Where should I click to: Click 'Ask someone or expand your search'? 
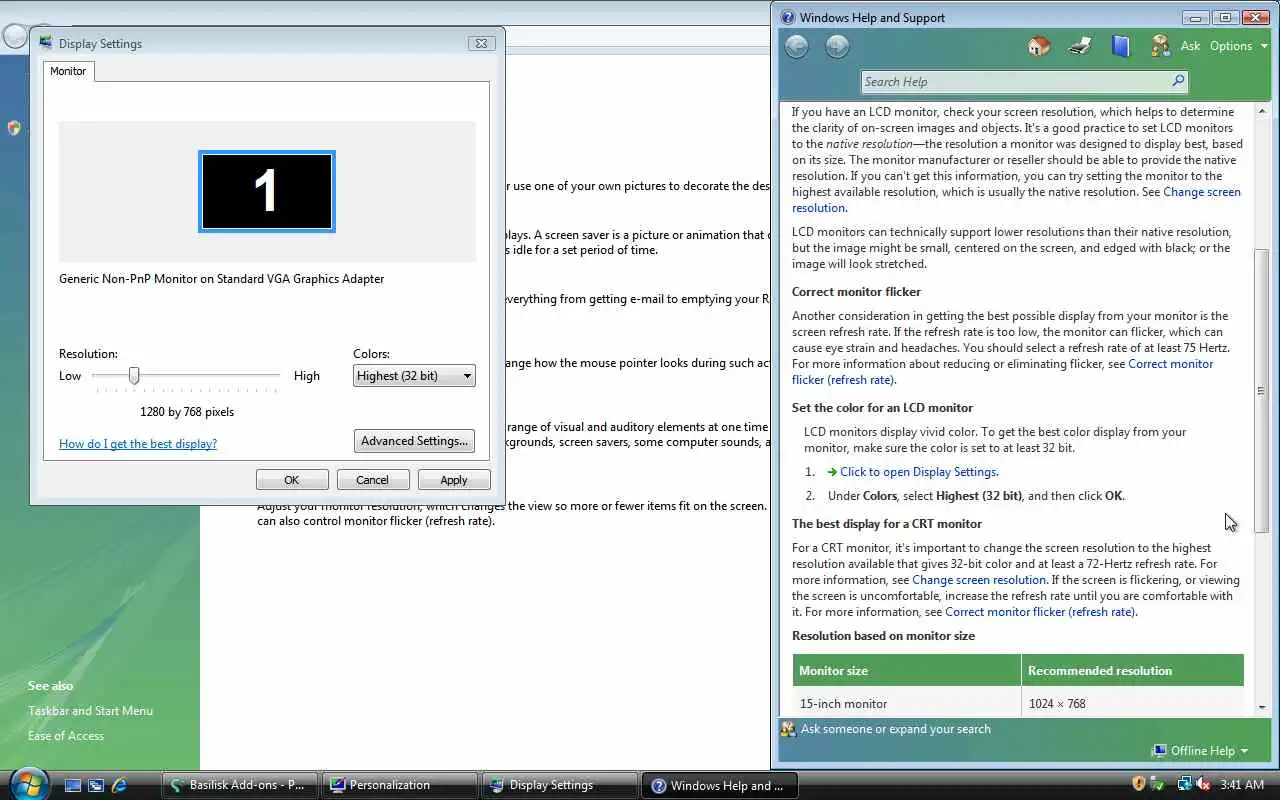[896, 729]
